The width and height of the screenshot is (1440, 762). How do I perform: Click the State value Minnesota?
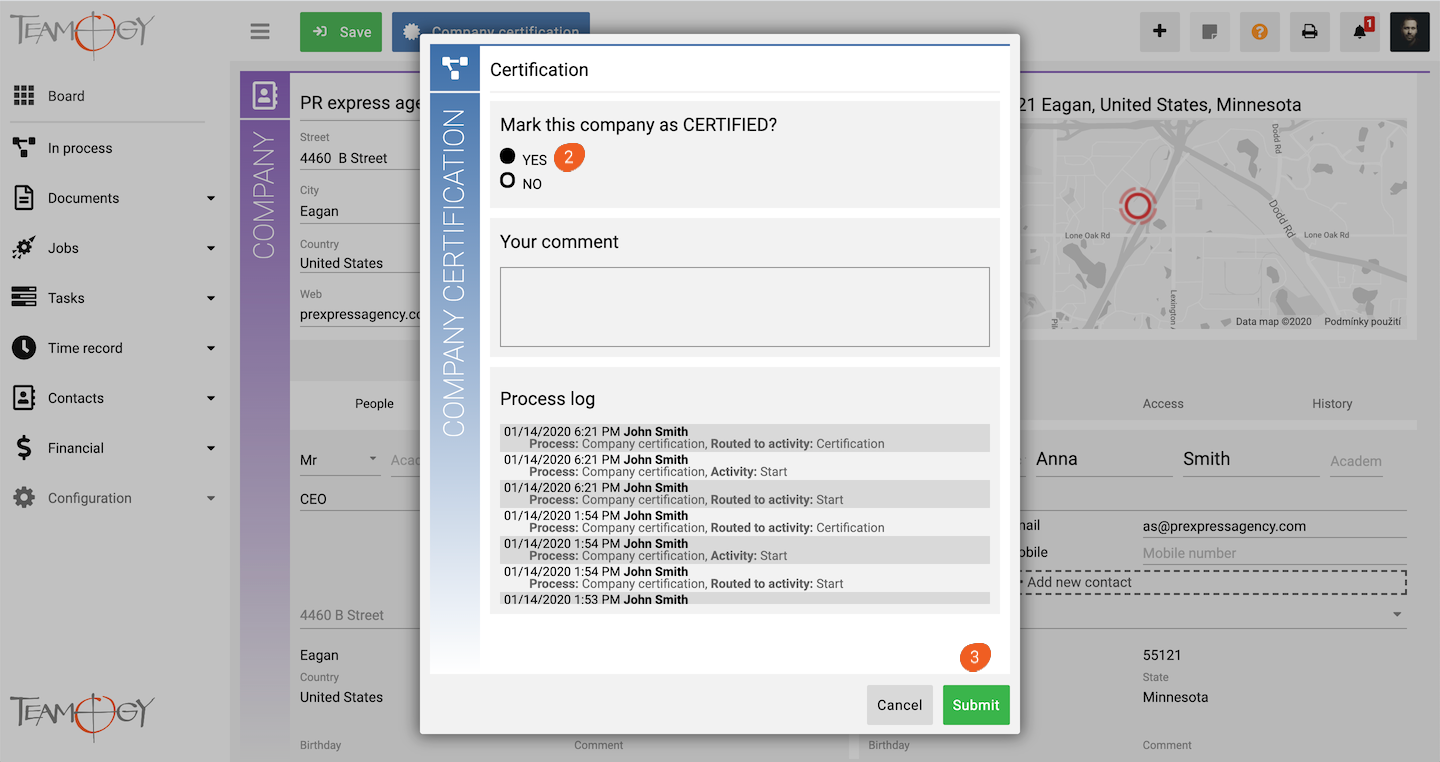point(1175,697)
